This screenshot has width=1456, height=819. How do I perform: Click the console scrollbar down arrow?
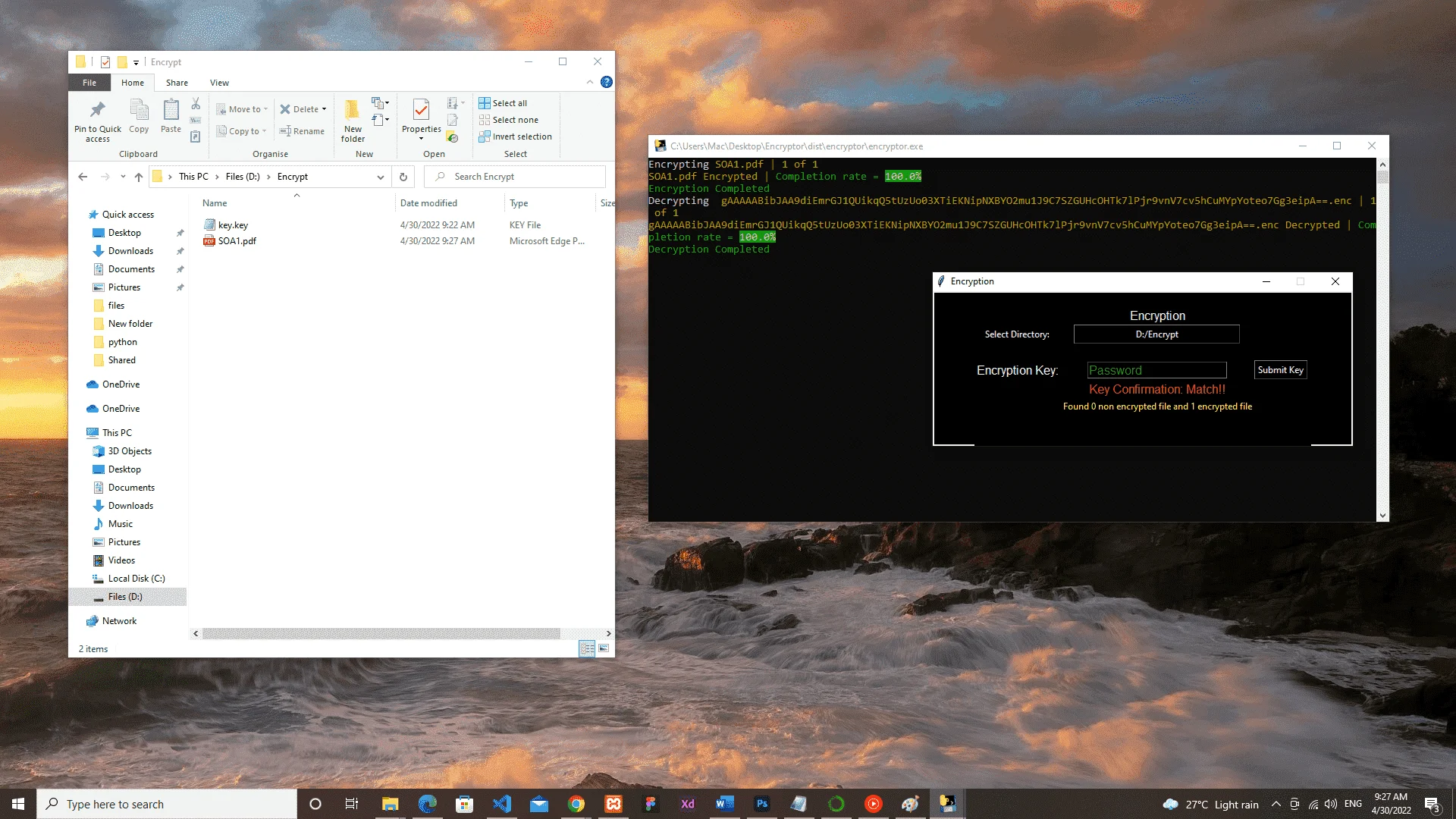point(1382,516)
